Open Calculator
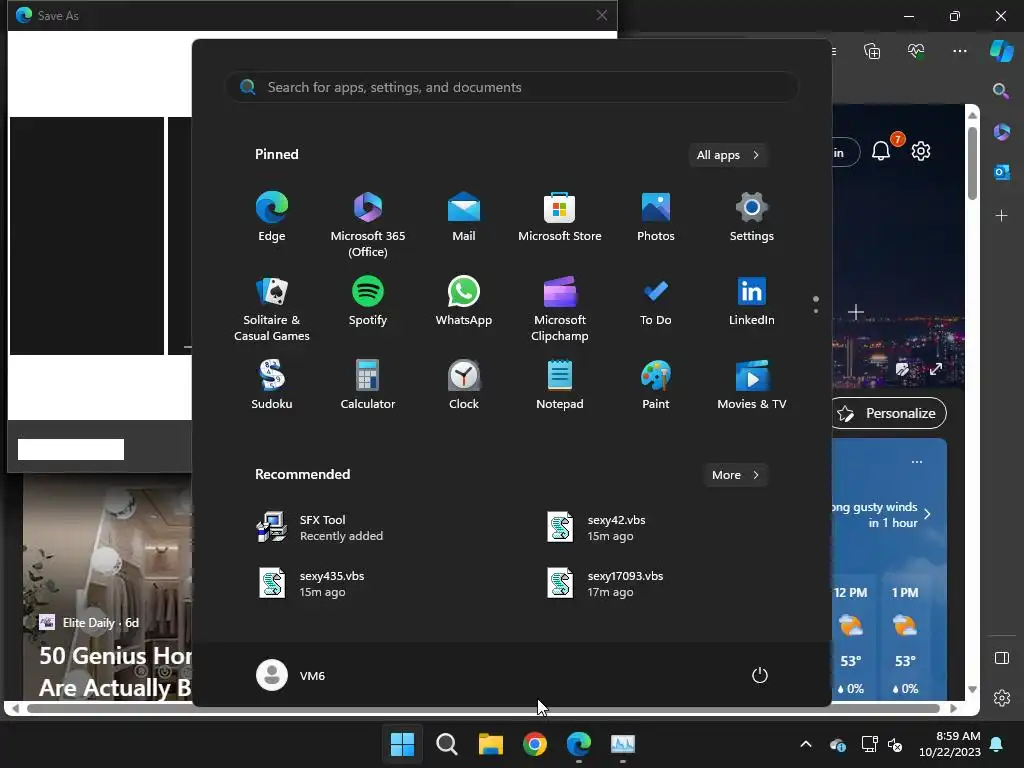The width and height of the screenshot is (1024, 768). click(368, 385)
